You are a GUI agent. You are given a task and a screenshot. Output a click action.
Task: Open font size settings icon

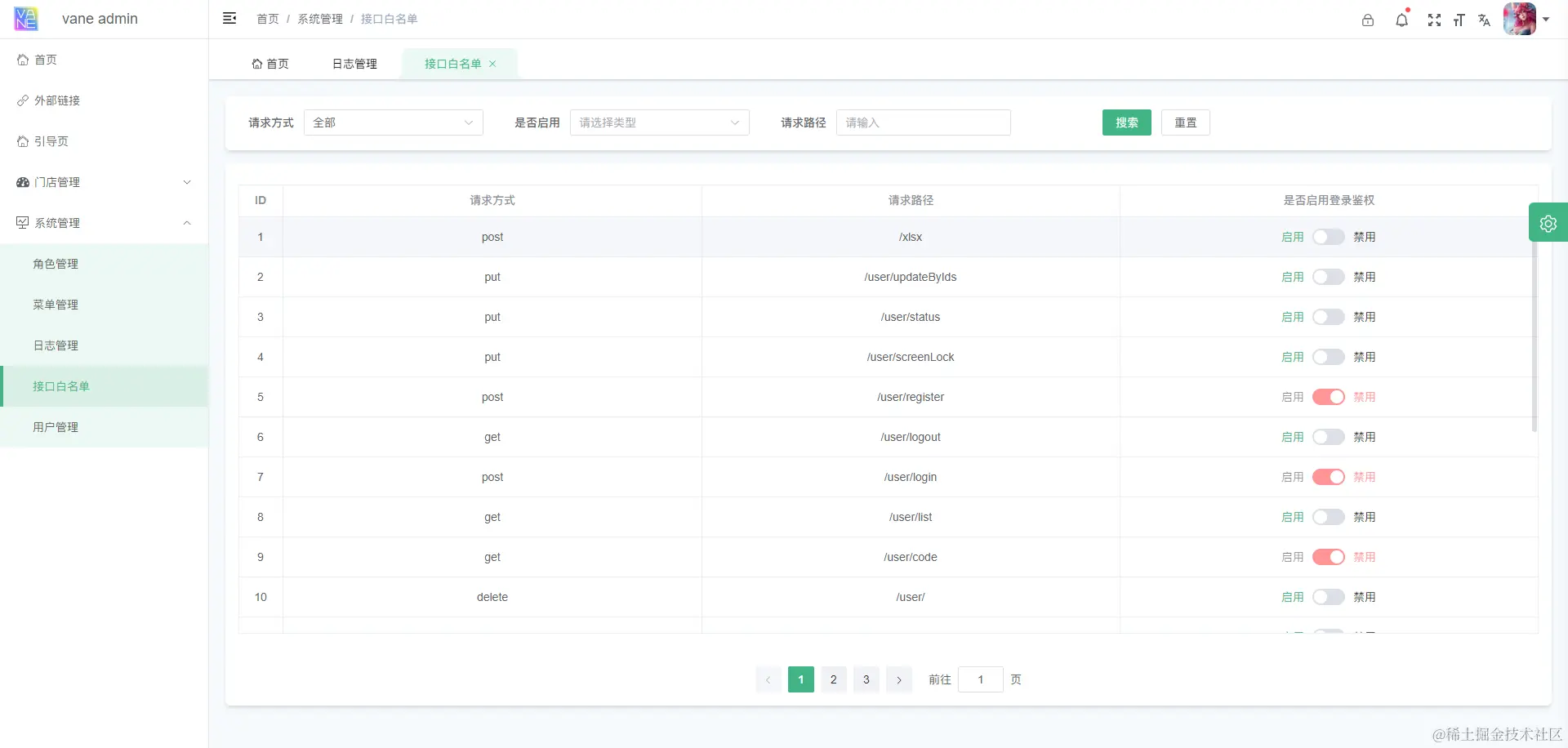pyautogui.click(x=1459, y=20)
